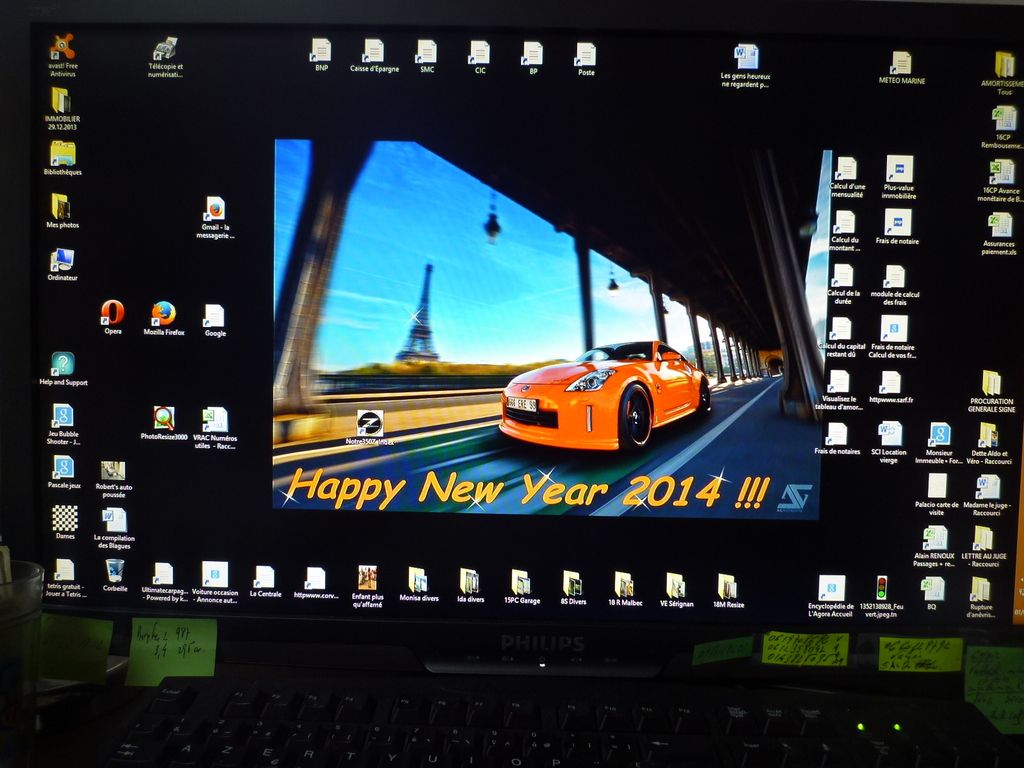The image size is (1024, 768).
Task: Open the PhotoResize3000 shortcut
Action: click(x=164, y=418)
